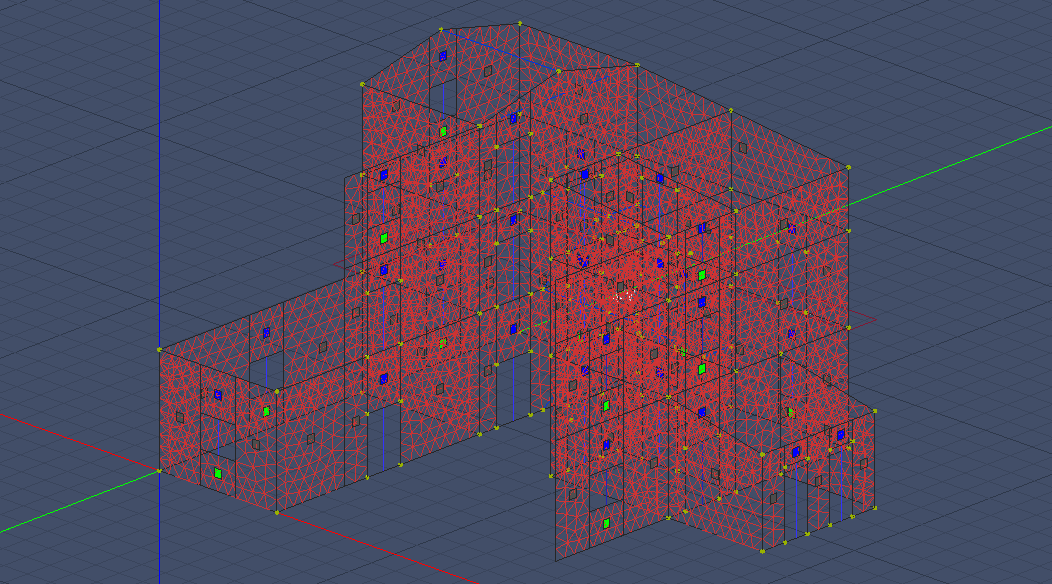The height and width of the screenshot is (584, 1052).
Task: Pick the yellow node at the building's highest roof corner
Action: tap(520, 24)
